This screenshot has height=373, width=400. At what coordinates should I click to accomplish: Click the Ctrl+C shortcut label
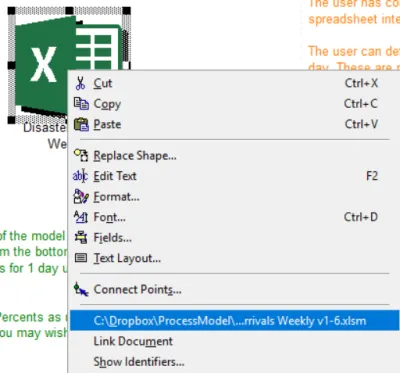361,104
